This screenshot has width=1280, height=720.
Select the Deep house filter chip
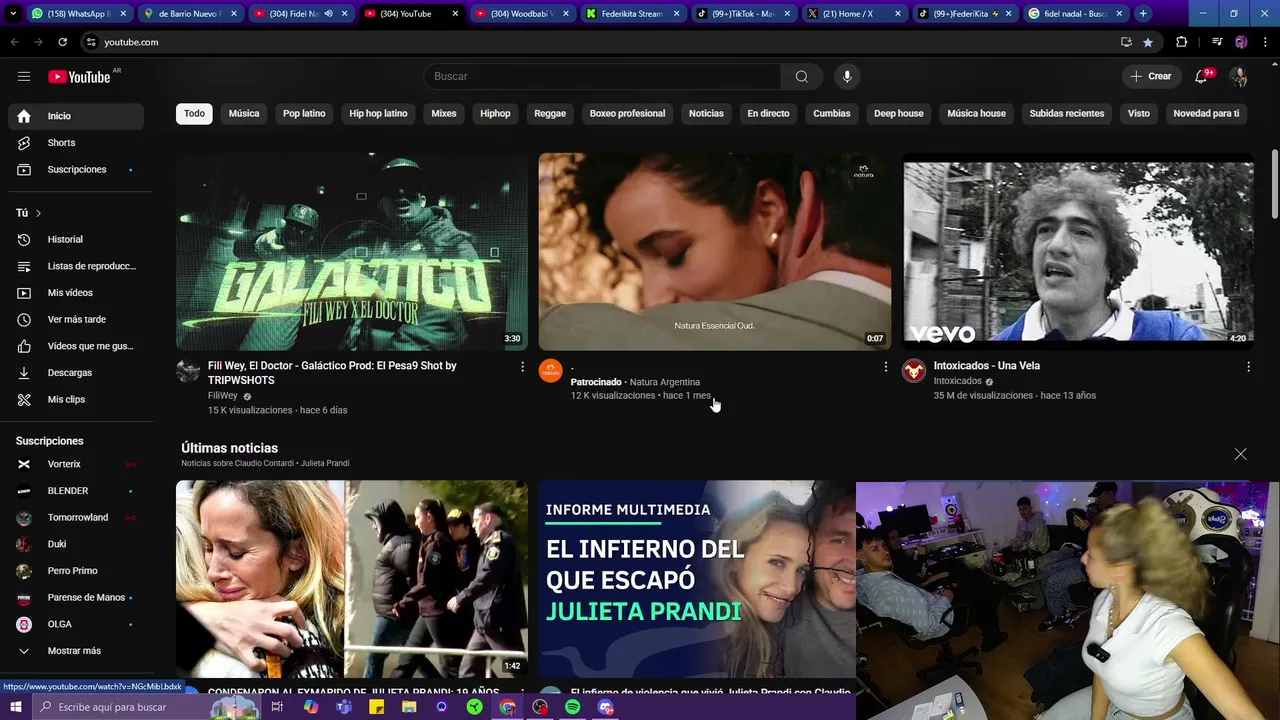pyautogui.click(x=899, y=114)
